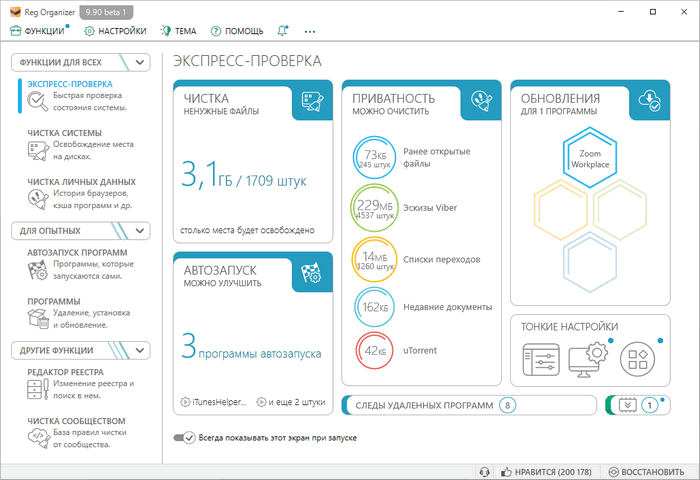Select Списки переходов label
The height and width of the screenshot is (480, 700).
click(442, 259)
